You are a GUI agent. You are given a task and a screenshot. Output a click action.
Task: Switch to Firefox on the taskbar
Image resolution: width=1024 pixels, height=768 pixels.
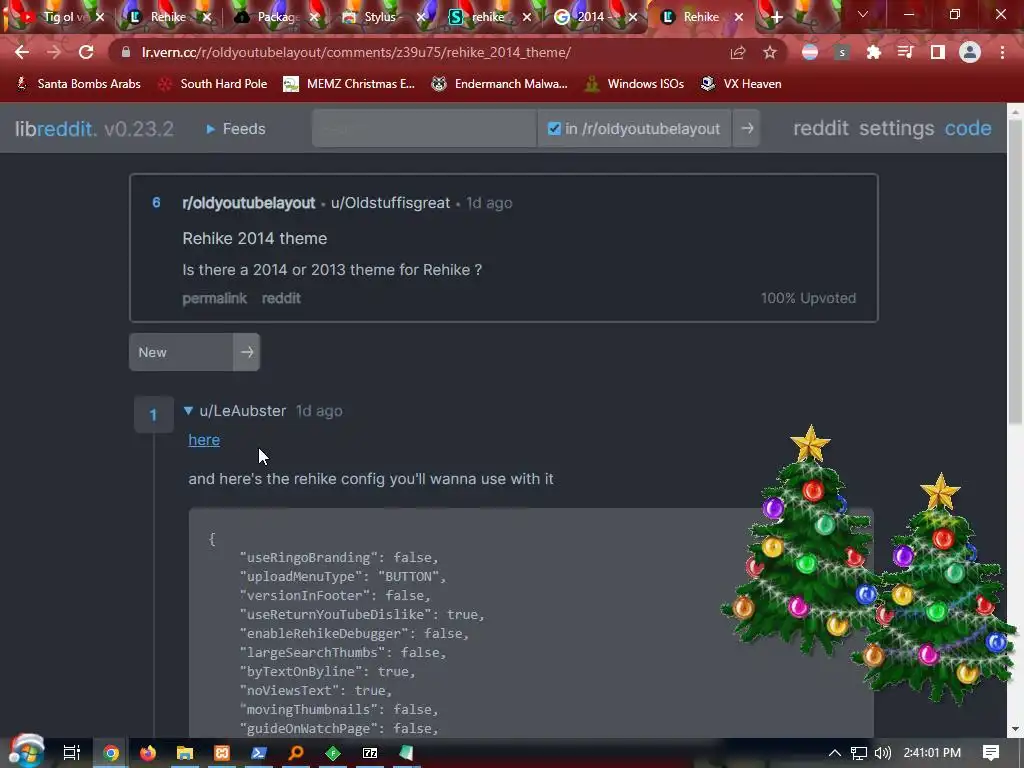coord(148,753)
